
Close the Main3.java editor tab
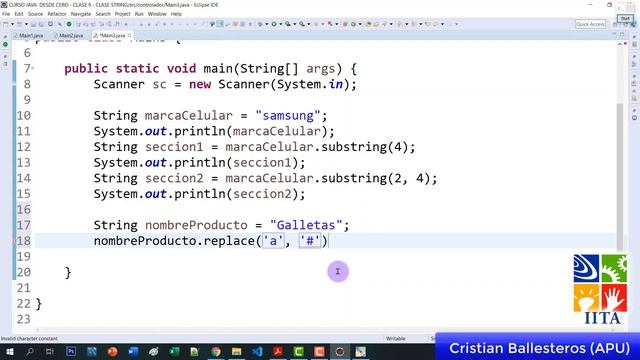pyautogui.click(x=129, y=36)
